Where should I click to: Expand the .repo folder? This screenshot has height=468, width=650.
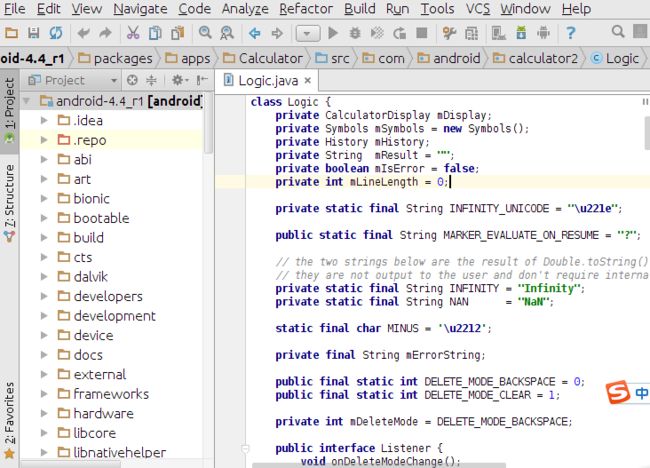[x=44, y=140]
